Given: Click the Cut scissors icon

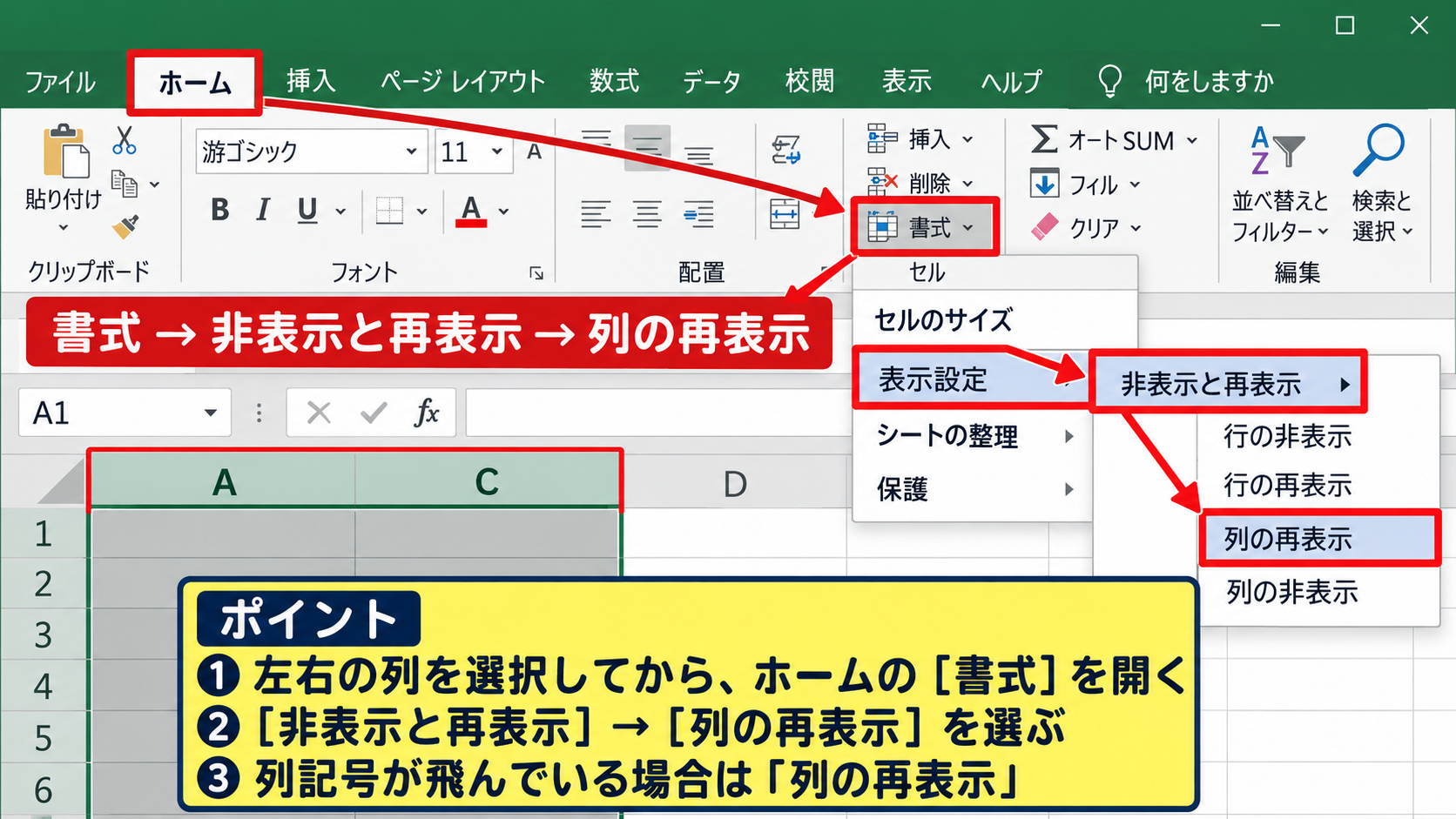Looking at the screenshot, I should pos(124,140).
